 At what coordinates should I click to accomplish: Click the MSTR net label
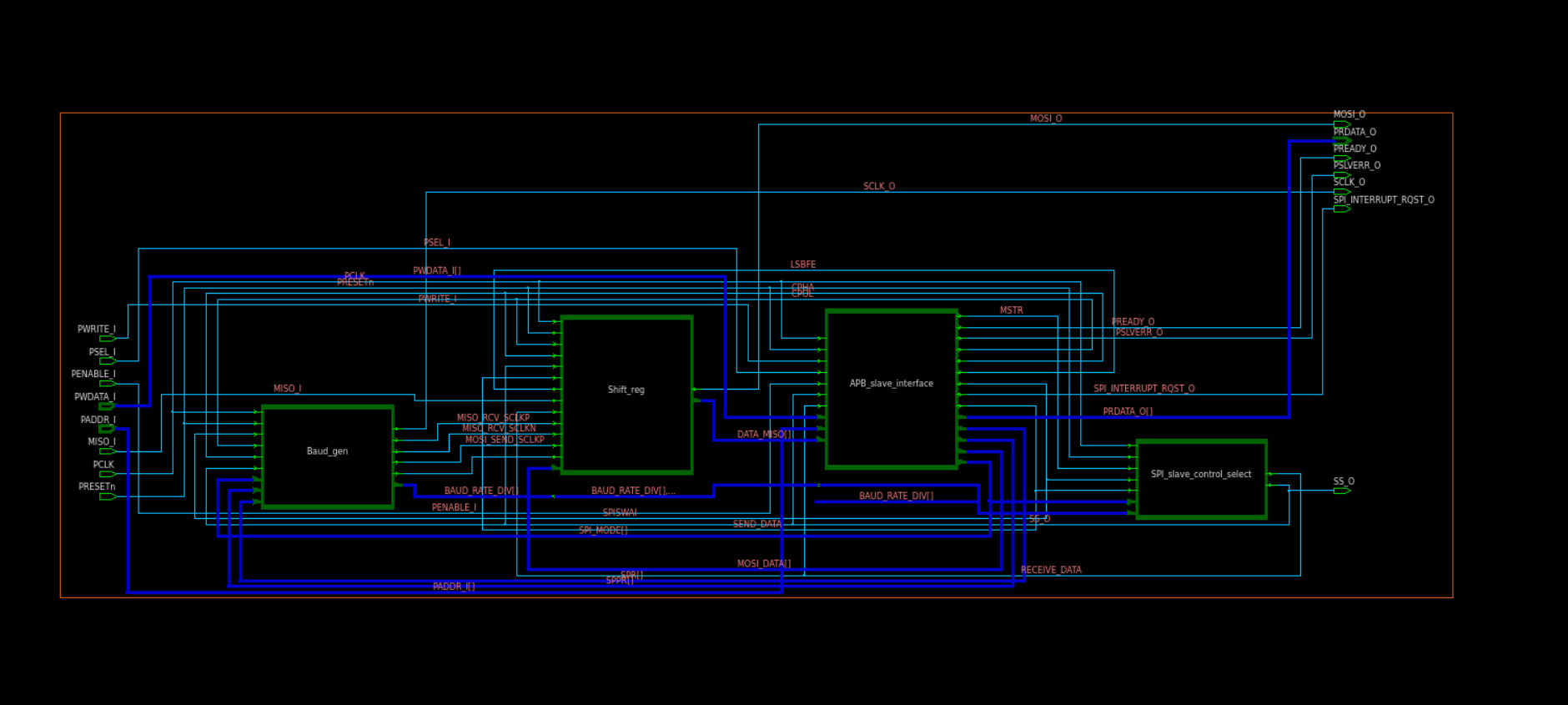click(1012, 310)
